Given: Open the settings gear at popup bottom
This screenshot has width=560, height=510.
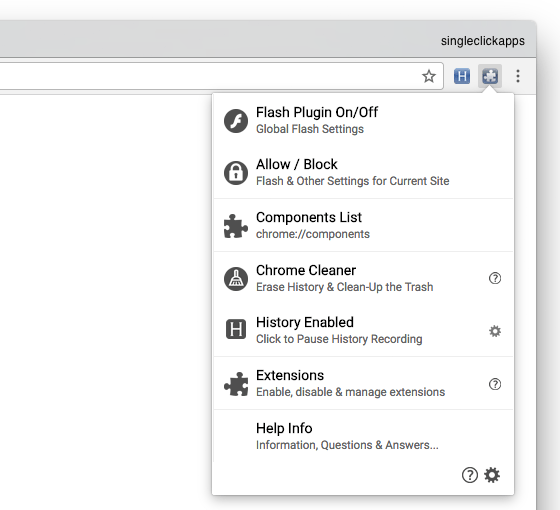Looking at the screenshot, I should coord(492,475).
